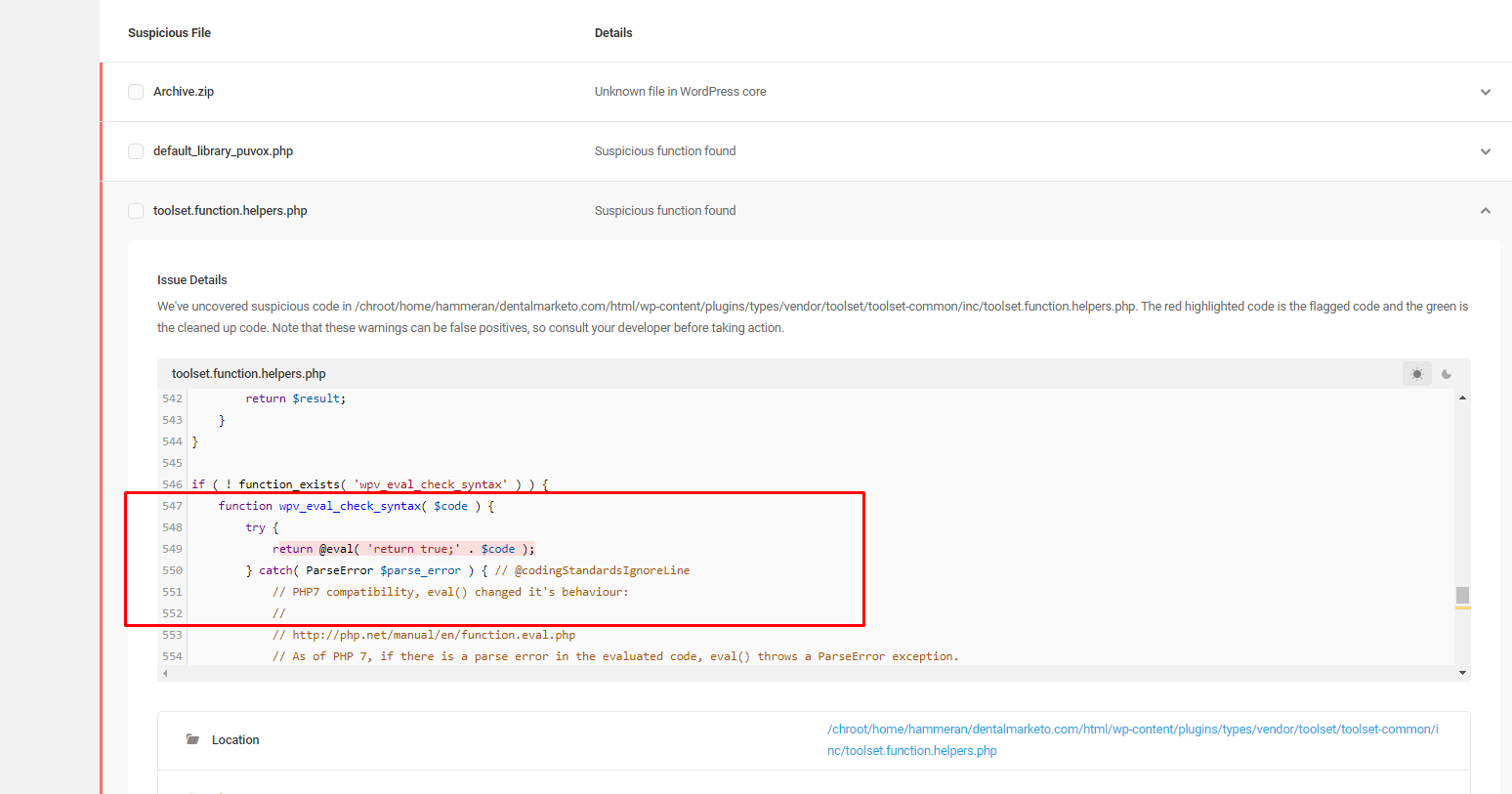Select the Archive.zip checkbox
Viewport: 1512px width, 794px height.
(136, 92)
